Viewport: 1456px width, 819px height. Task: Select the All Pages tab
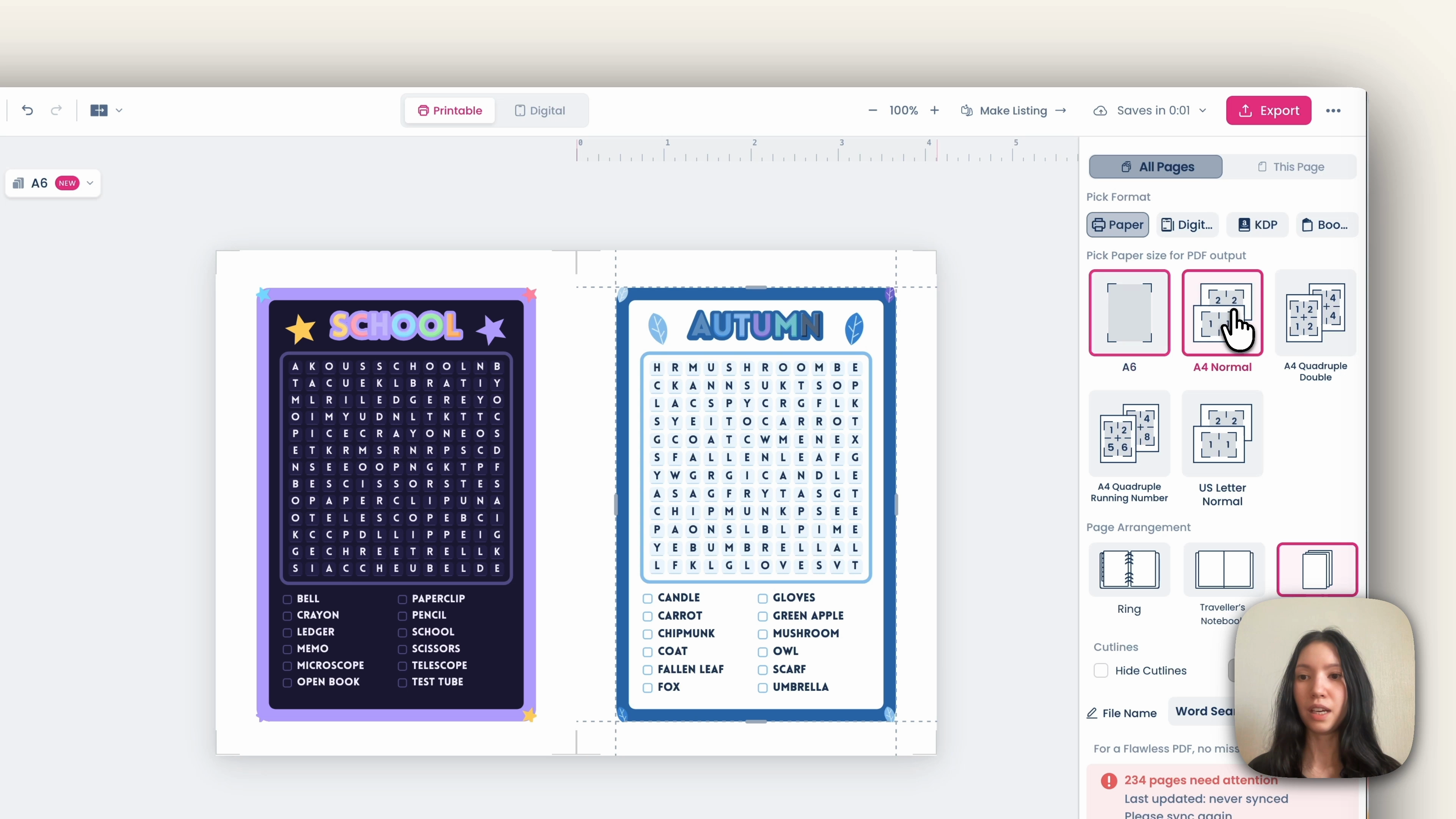pos(1155,167)
